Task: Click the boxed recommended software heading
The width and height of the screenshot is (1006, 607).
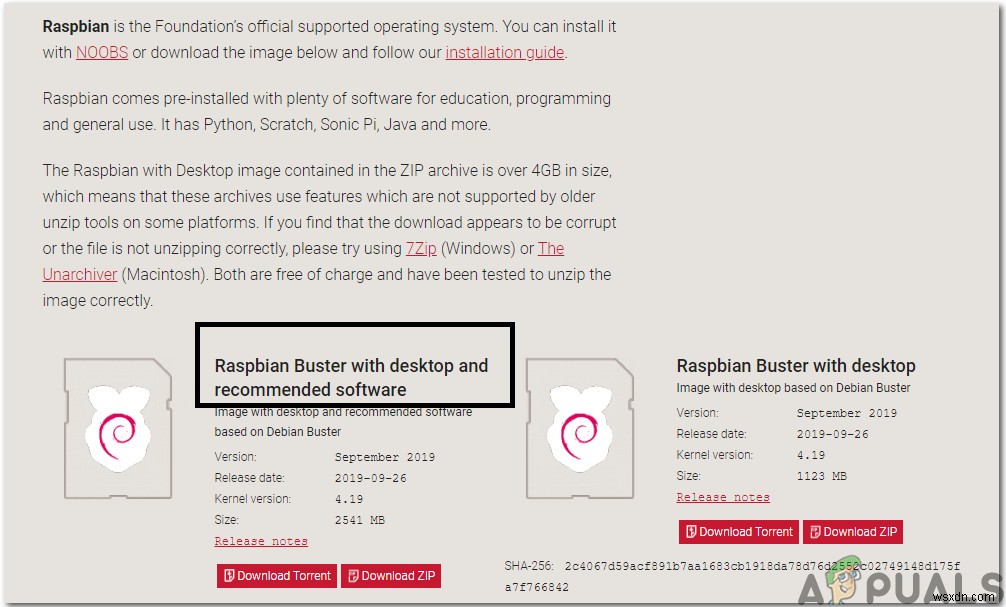Action: pyautogui.click(x=355, y=364)
